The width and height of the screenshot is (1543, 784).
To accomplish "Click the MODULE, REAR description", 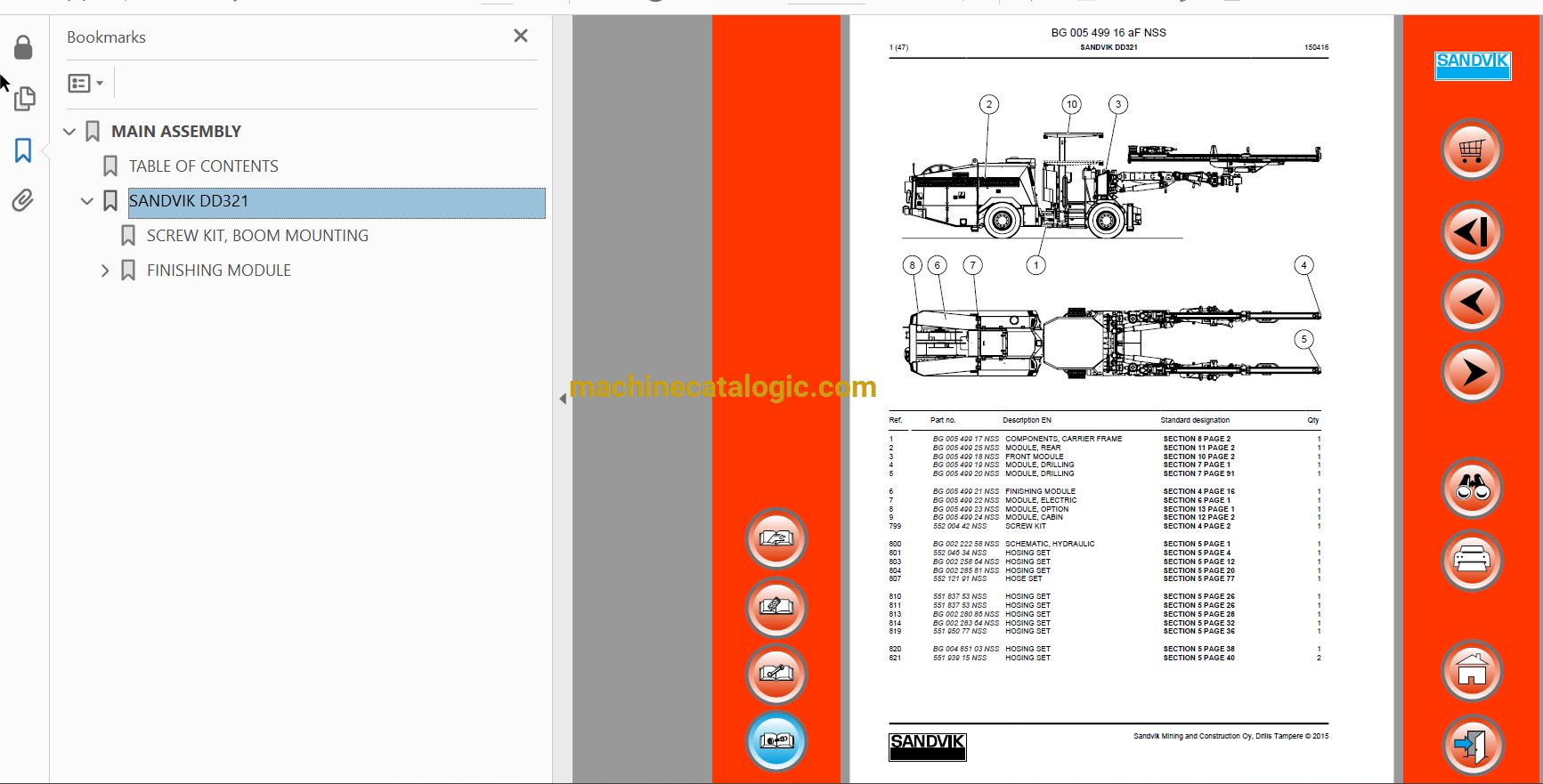I will 1033,448.
